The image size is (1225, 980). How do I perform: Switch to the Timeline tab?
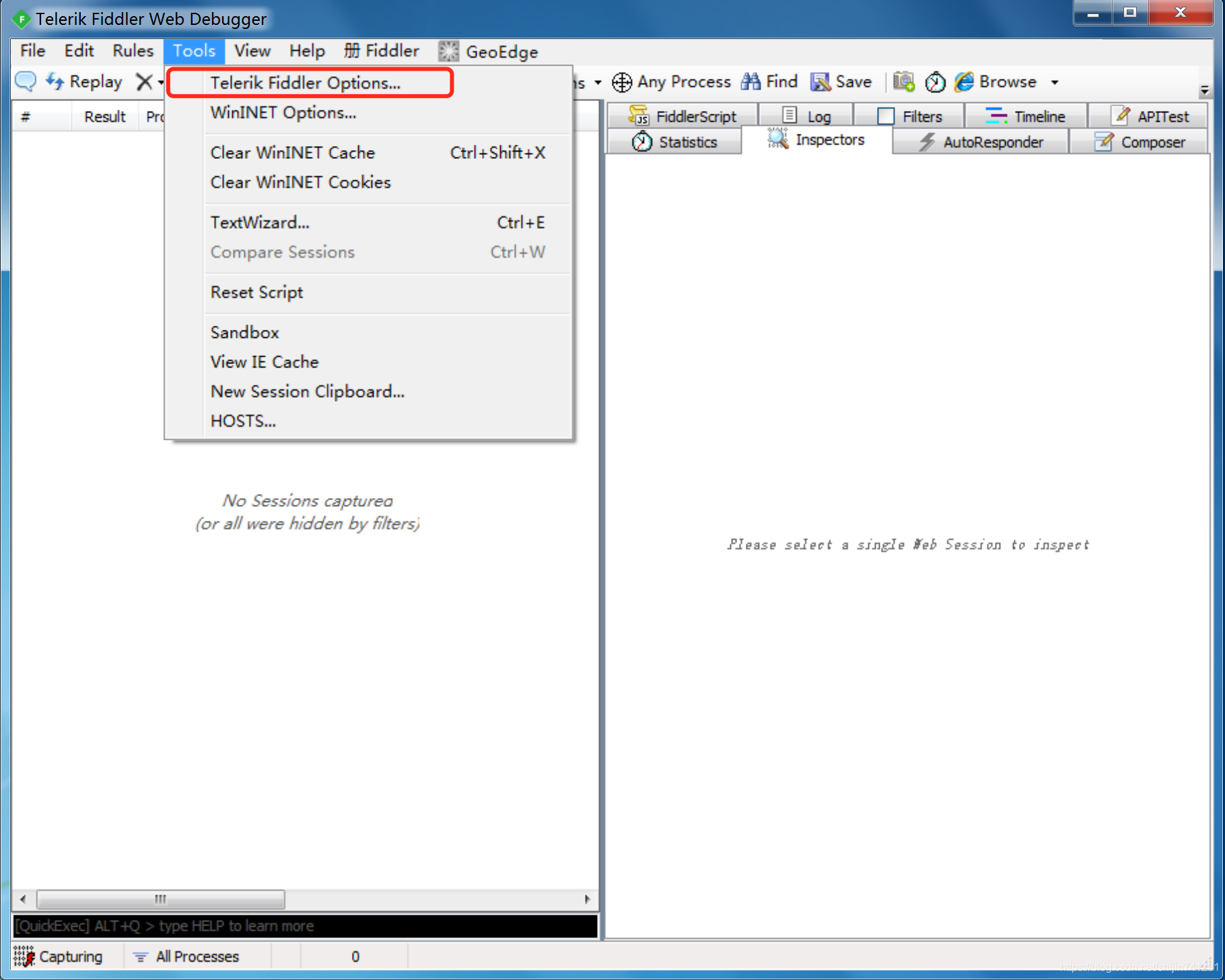(x=1026, y=116)
